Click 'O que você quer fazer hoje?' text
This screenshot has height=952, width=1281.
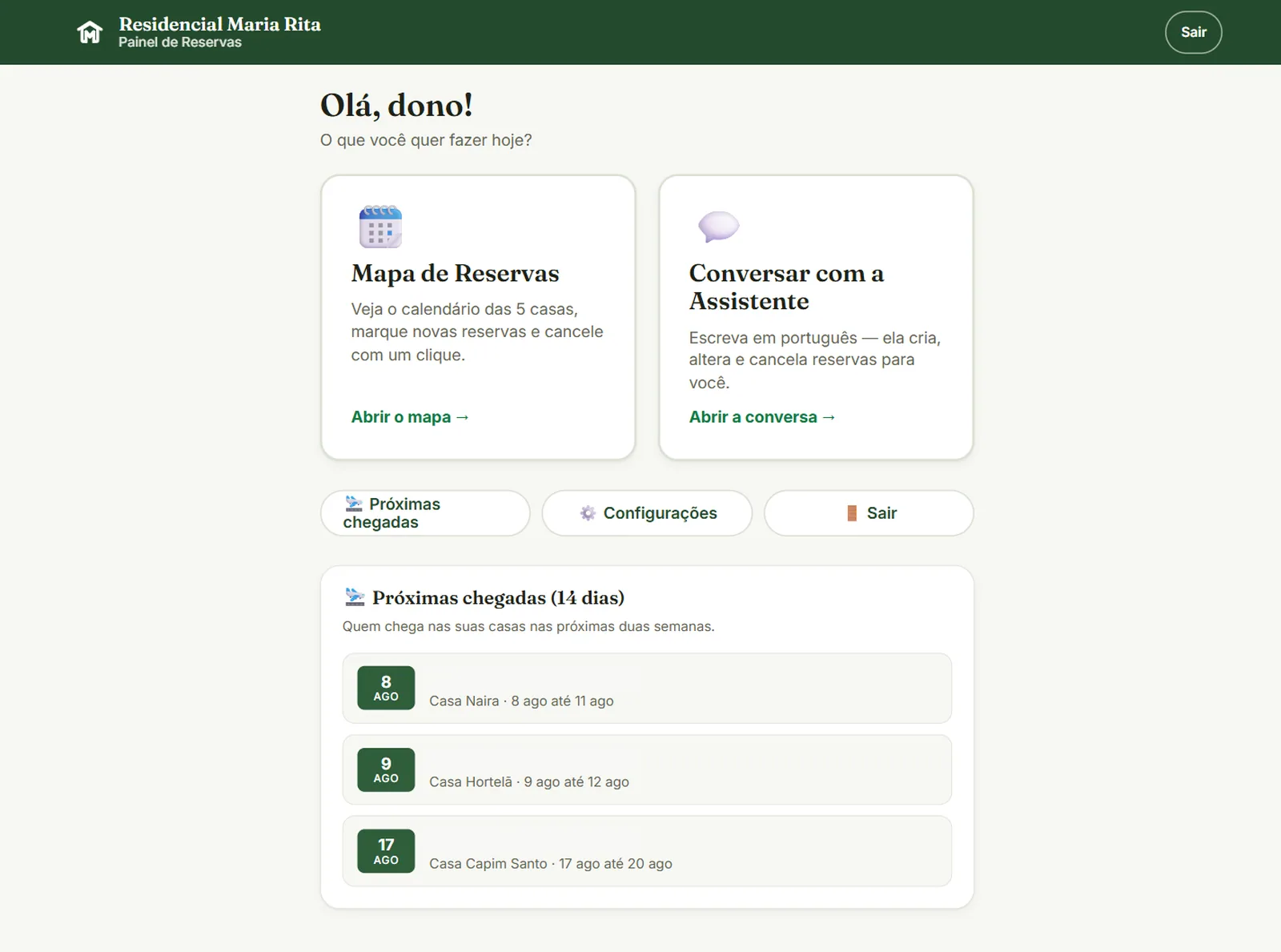(426, 140)
